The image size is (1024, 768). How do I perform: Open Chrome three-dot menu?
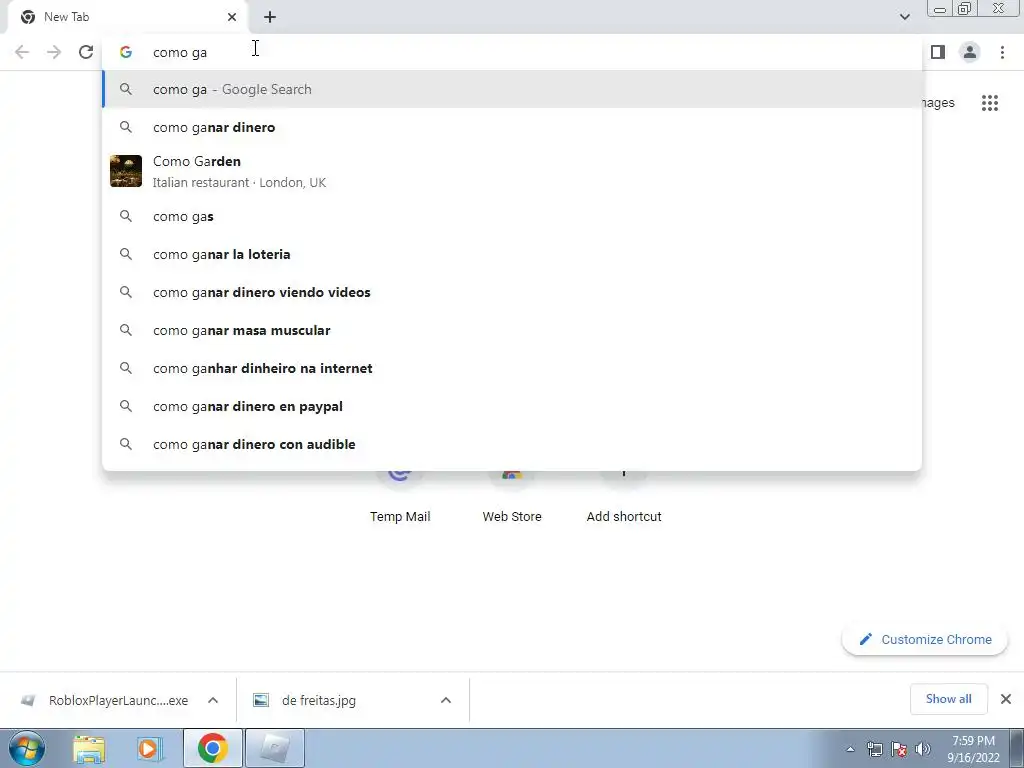coord(1002,52)
